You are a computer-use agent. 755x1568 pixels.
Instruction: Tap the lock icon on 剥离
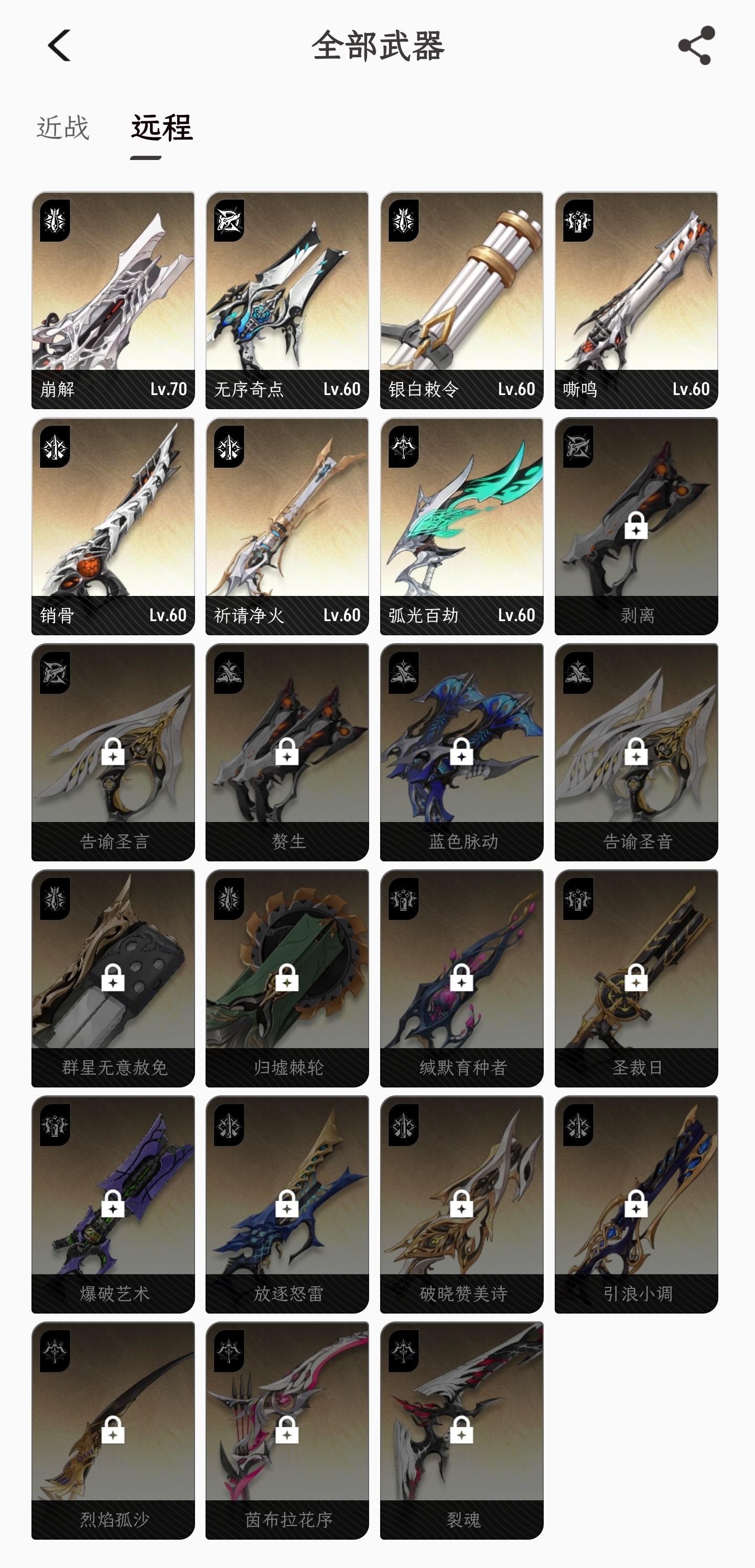tap(637, 525)
